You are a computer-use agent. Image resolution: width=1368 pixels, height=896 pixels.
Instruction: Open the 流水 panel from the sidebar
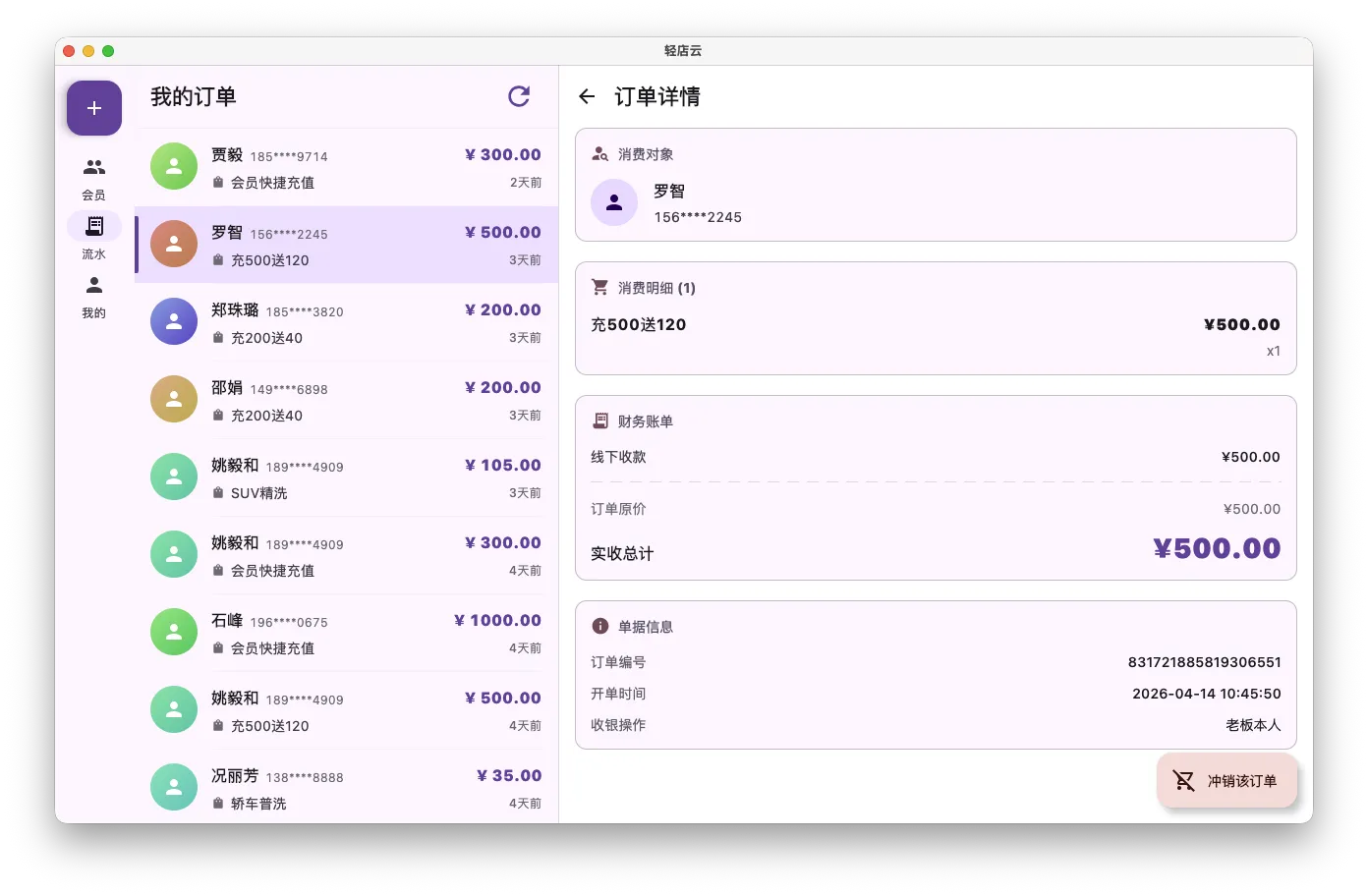93,226
